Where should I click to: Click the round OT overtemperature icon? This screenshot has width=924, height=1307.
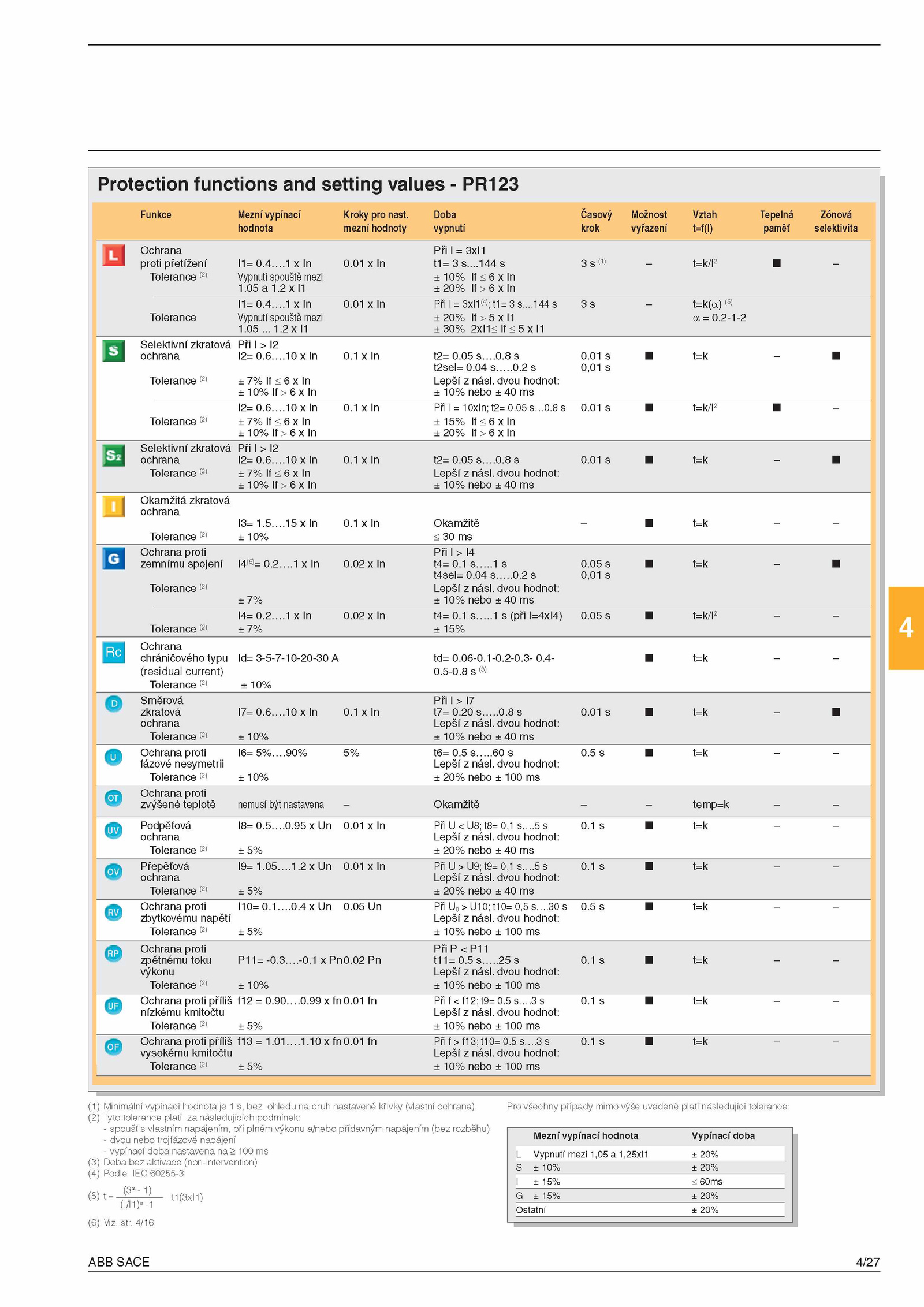coord(113,798)
